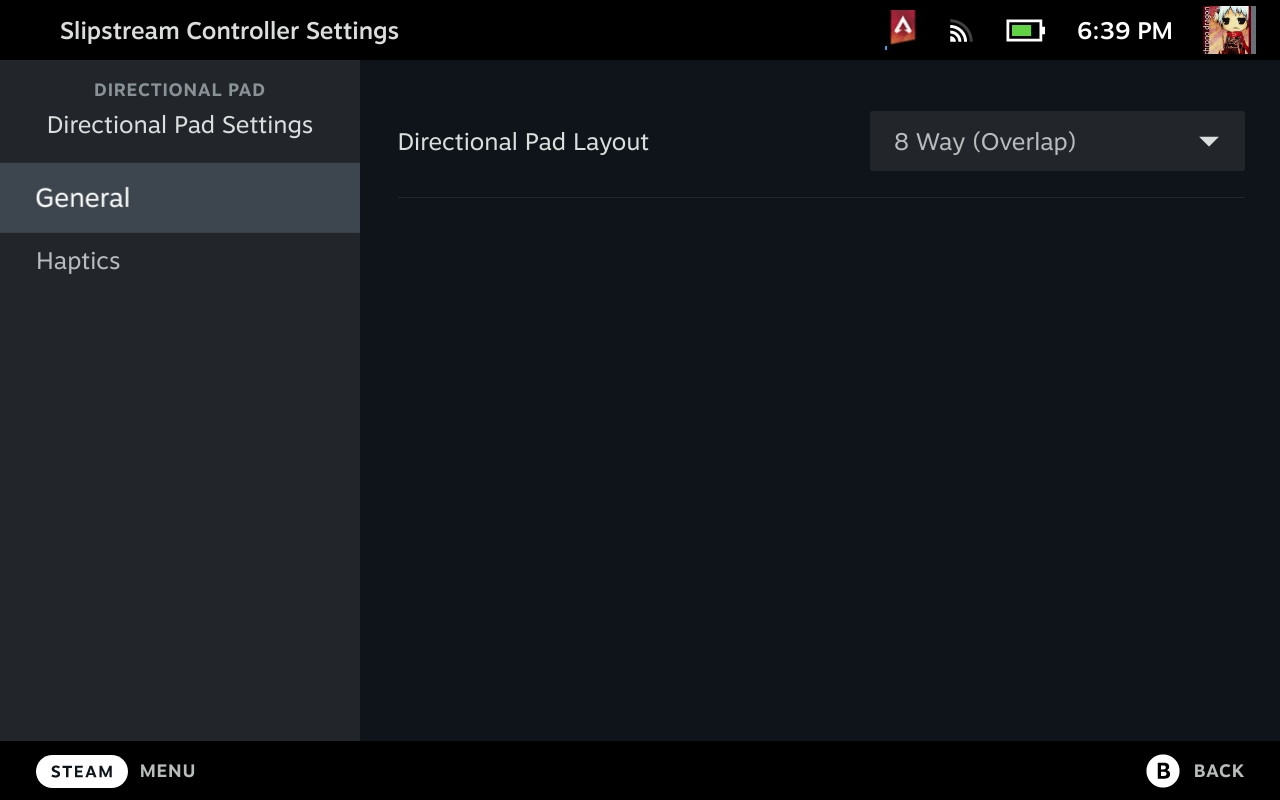This screenshot has width=1280, height=800.
Task: Click the empty area below Haptics
Action: pos(180,500)
